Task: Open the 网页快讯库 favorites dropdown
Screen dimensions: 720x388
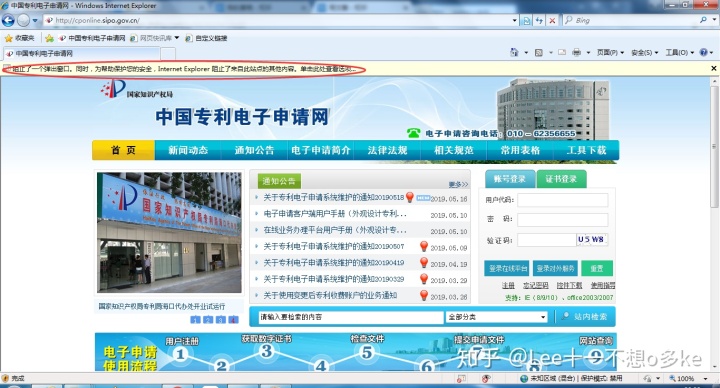Action: coord(155,38)
